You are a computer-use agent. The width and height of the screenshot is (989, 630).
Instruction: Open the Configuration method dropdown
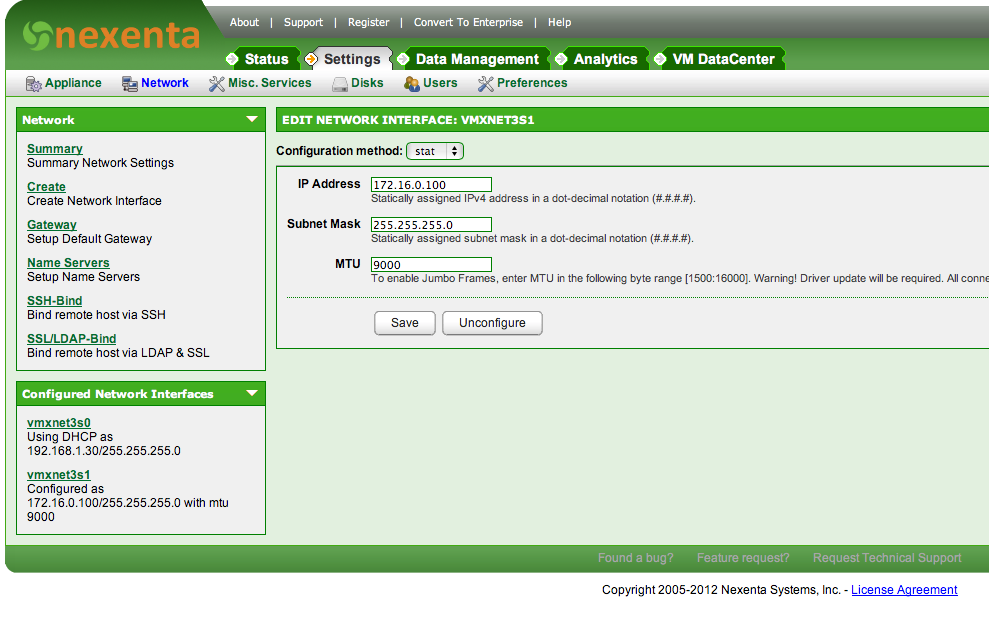click(x=435, y=151)
